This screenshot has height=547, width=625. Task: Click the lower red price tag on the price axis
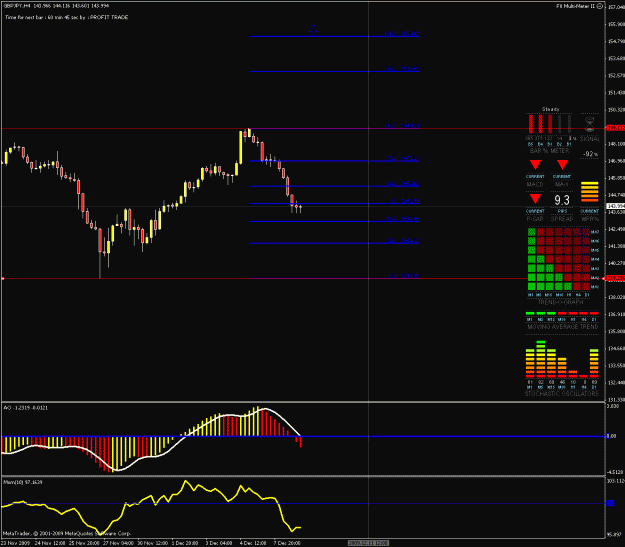(615, 278)
